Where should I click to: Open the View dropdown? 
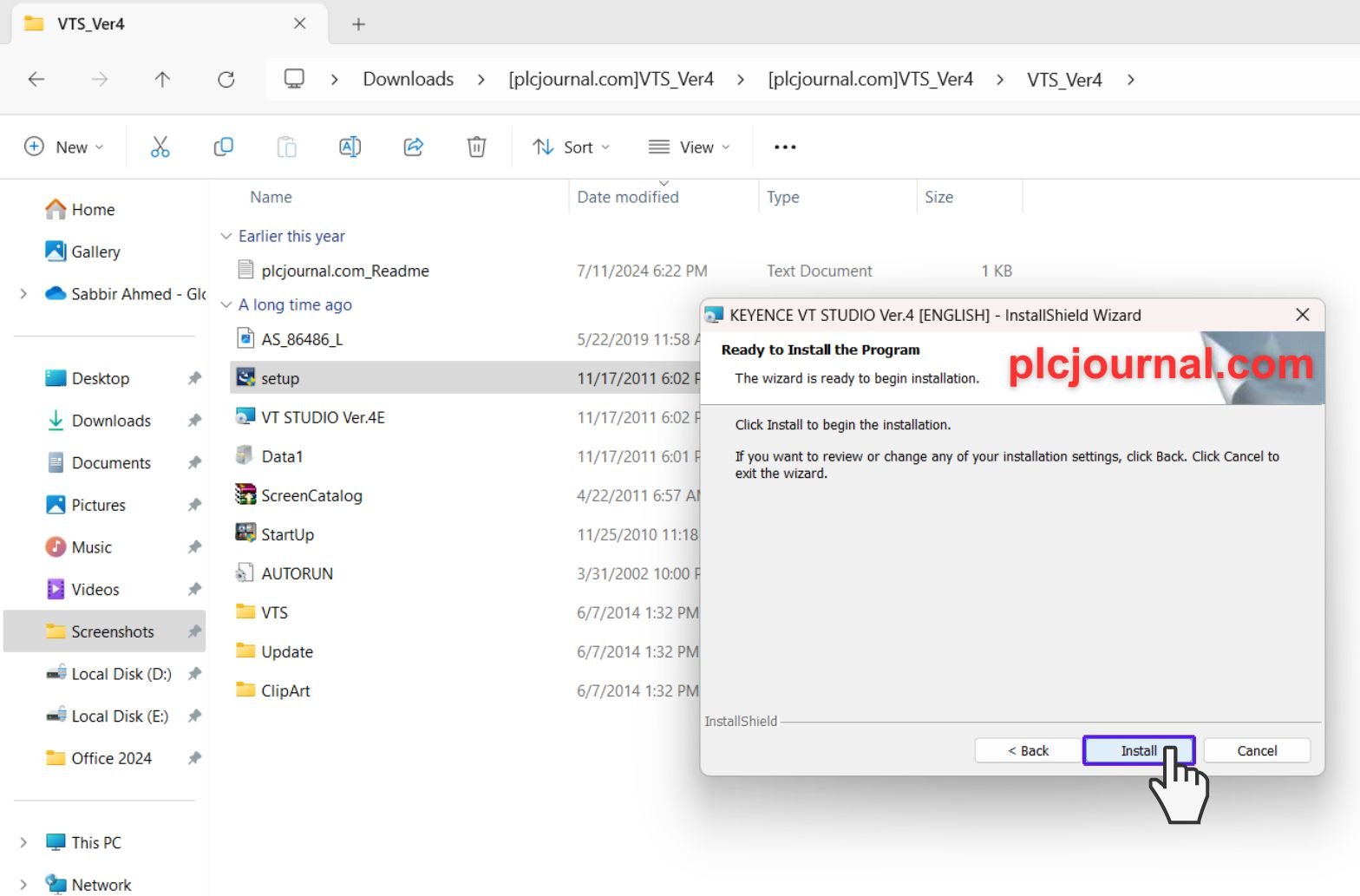(x=690, y=147)
